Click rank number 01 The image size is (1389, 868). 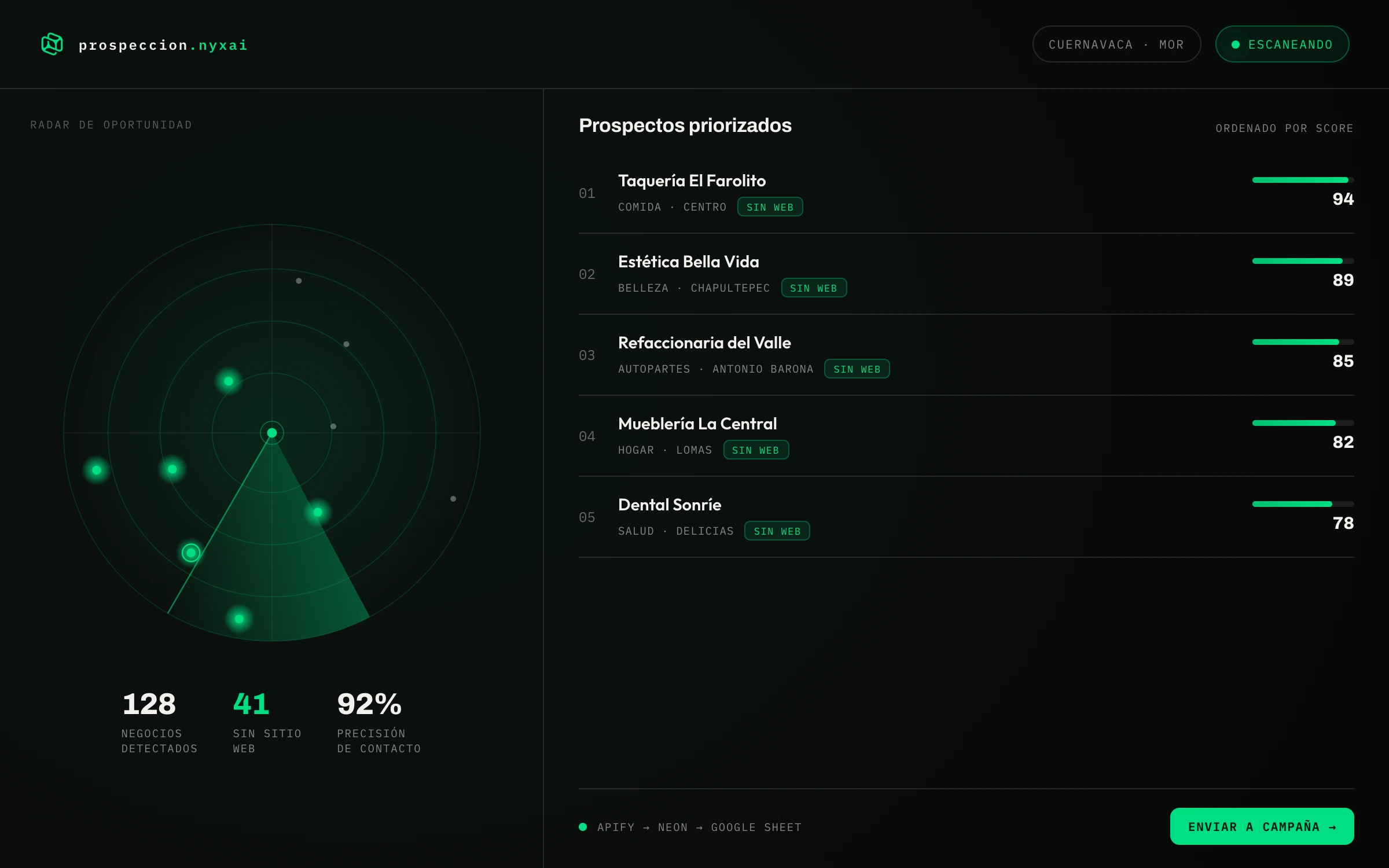point(587,193)
